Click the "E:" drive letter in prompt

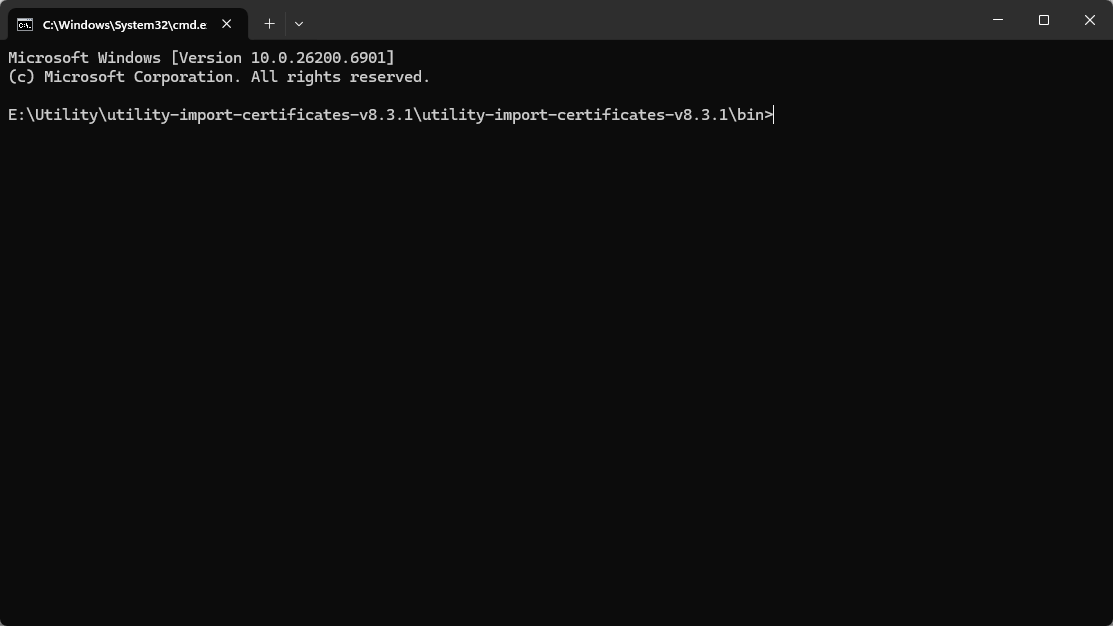point(17,115)
